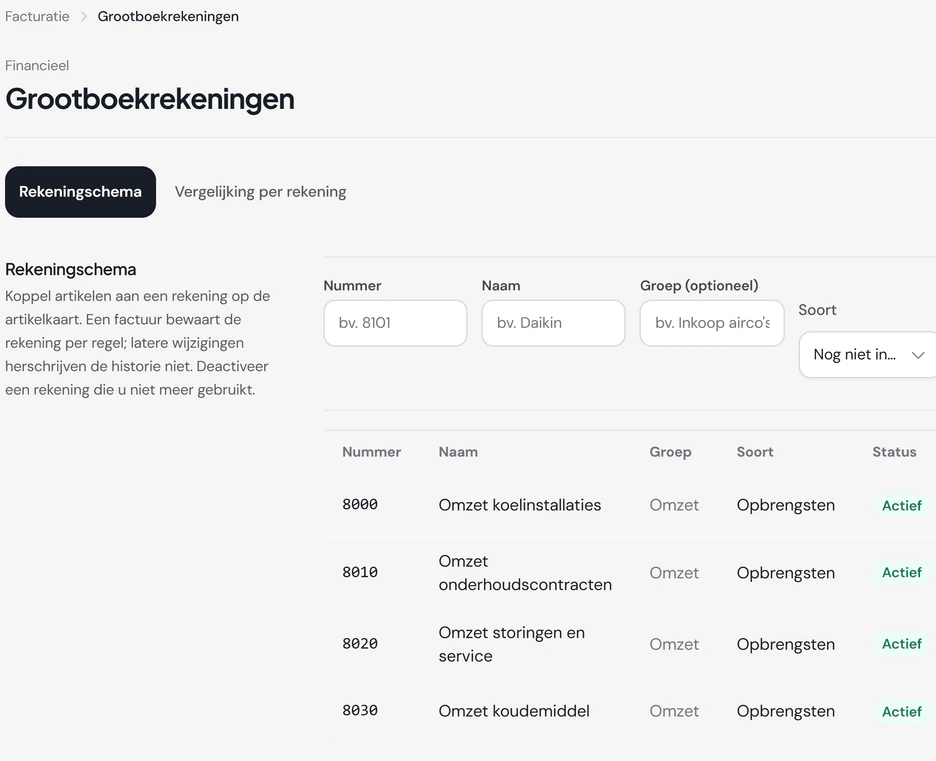Viewport: 936px width, 761px height.
Task: Click Omzet storingen en service name
Action: (512, 644)
